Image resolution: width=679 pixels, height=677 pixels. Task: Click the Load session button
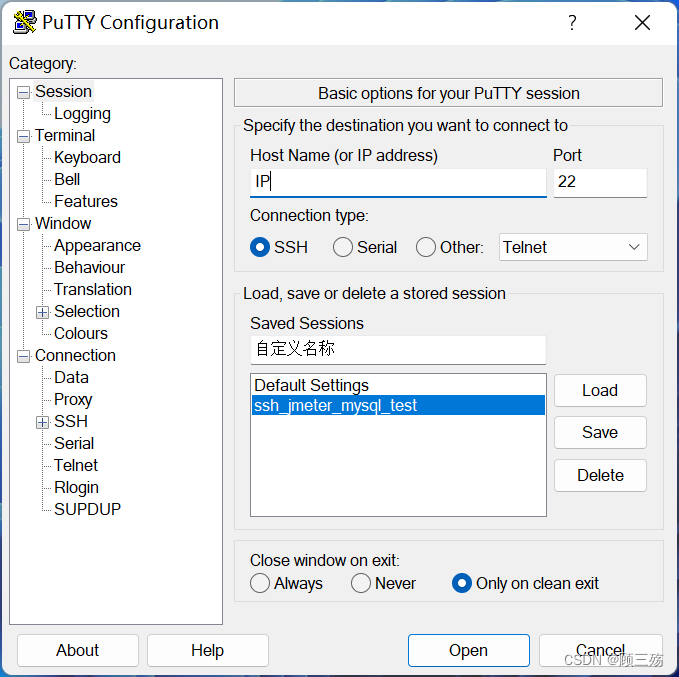[x=600, y=390]
